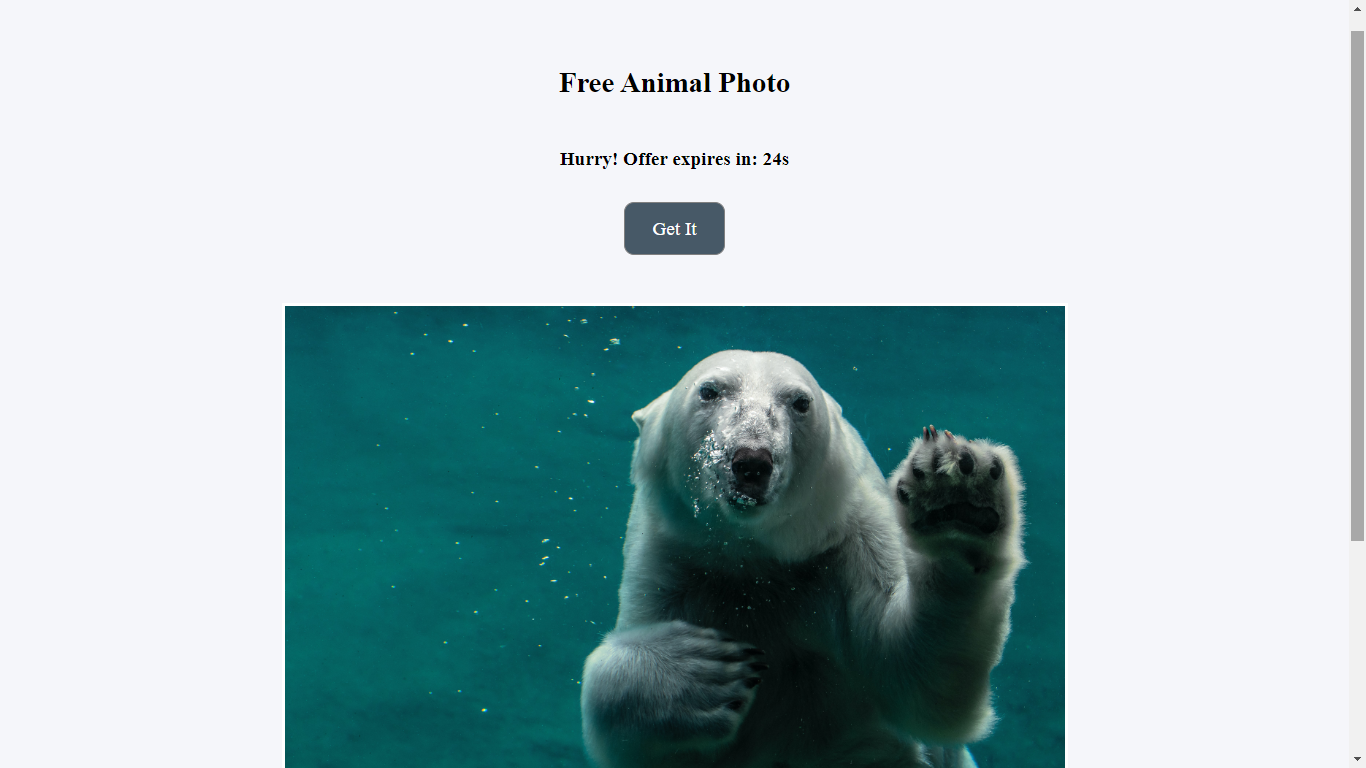
Task: Click the empty scrollbar track below the thumb
Action: click(1357, 647)
